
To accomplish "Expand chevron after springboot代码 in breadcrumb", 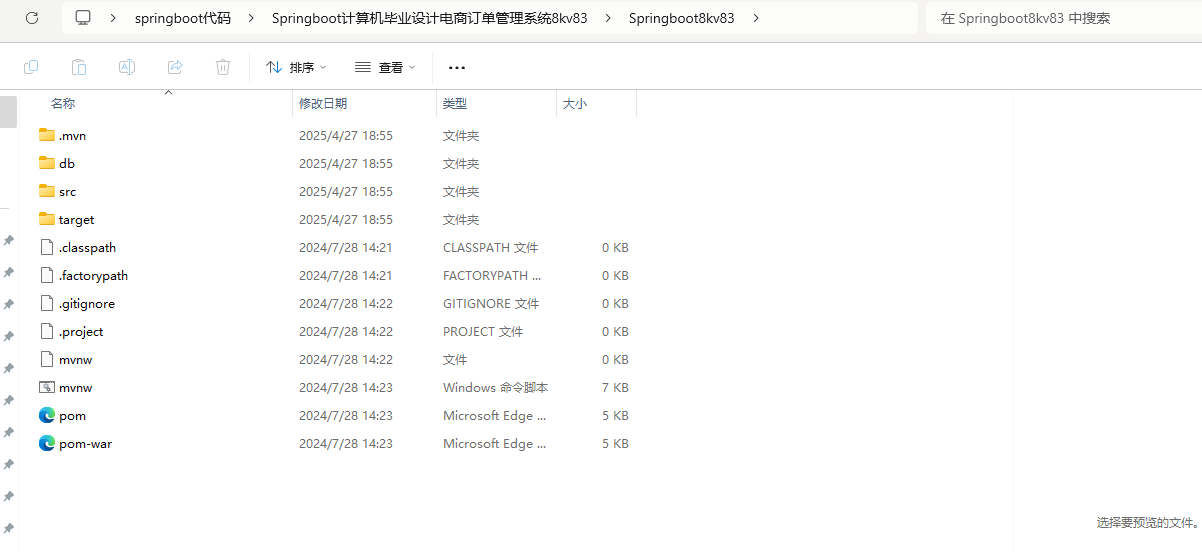I will tap(250, 18).
